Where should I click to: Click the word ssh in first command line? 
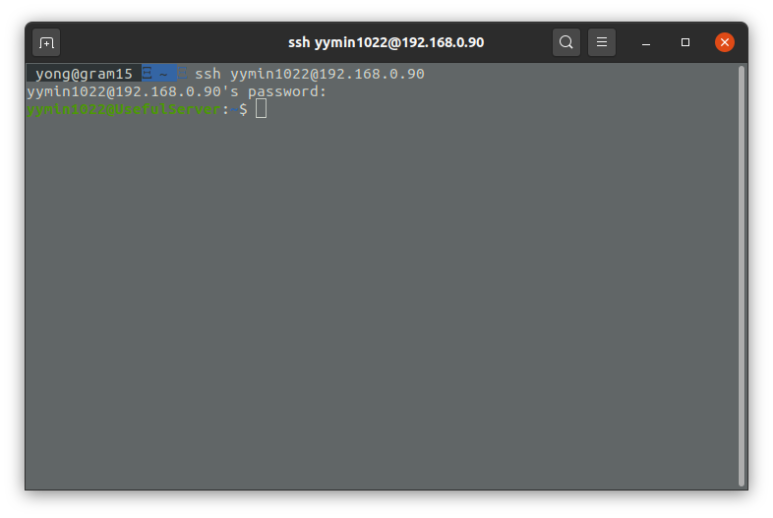208,74
